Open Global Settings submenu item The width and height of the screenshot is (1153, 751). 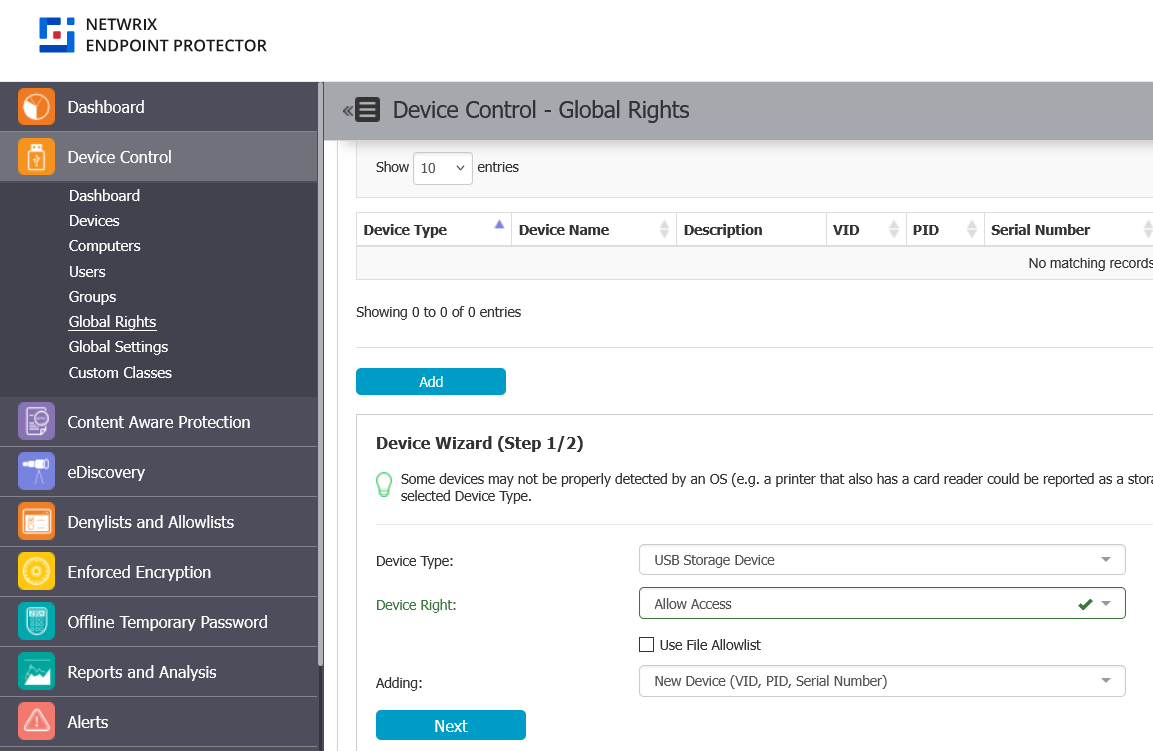click(x=118, y=346)
